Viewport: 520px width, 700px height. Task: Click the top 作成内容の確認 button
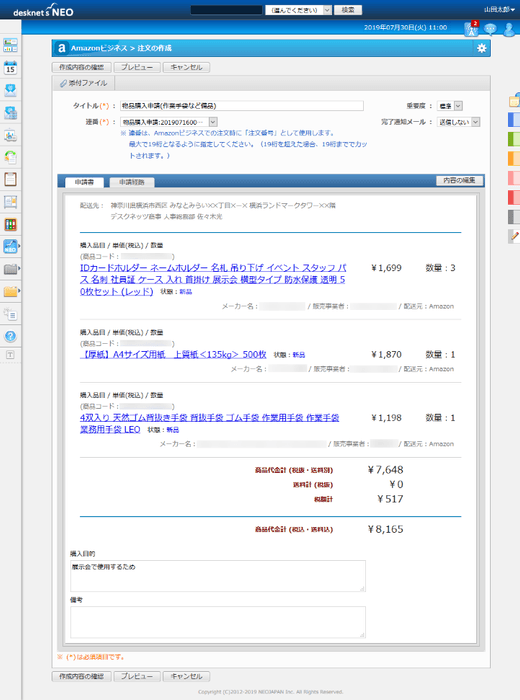82,67
